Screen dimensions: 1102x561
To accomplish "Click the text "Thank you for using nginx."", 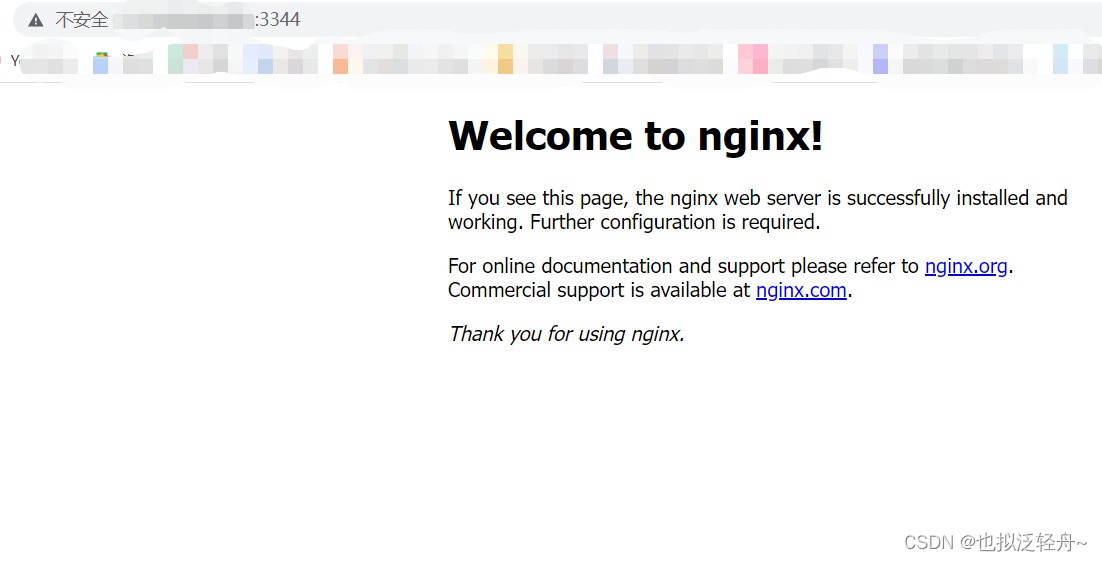I will pyautogui.click(x=566, y=334).
